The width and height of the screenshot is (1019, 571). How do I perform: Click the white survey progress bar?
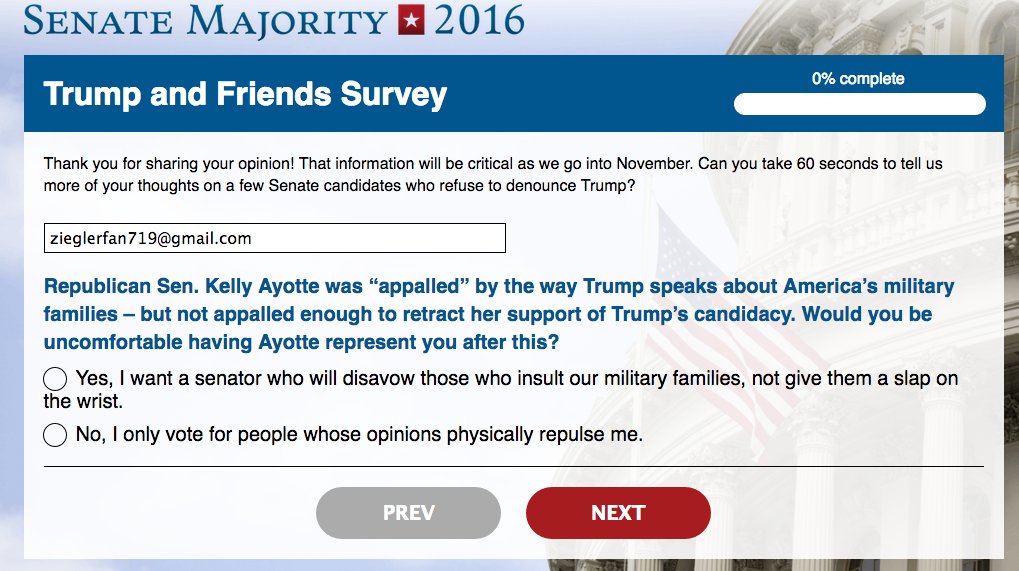pos(859,104)
